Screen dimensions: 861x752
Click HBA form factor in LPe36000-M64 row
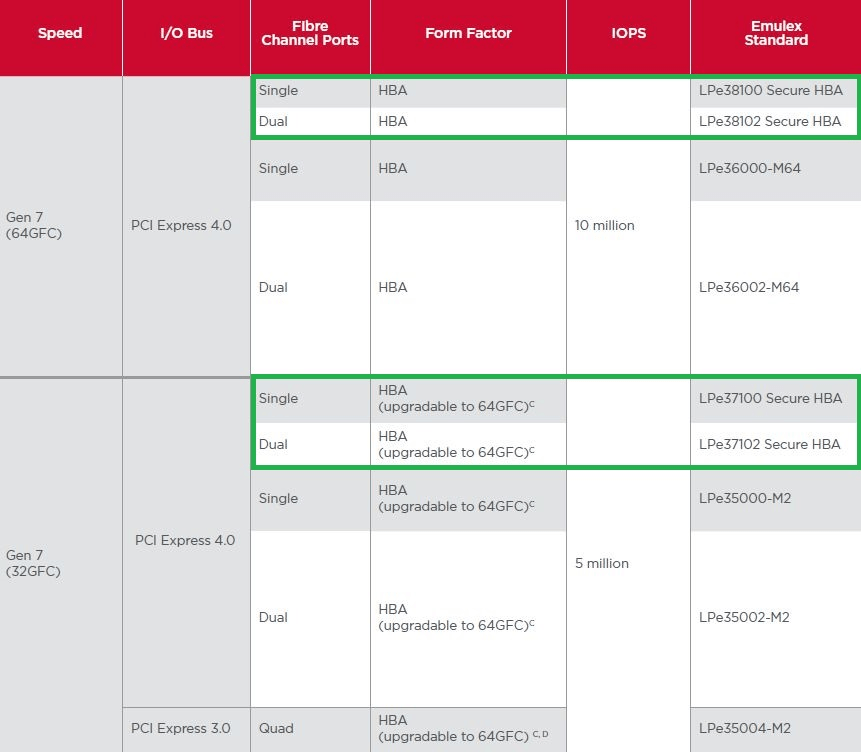[393, 168]
